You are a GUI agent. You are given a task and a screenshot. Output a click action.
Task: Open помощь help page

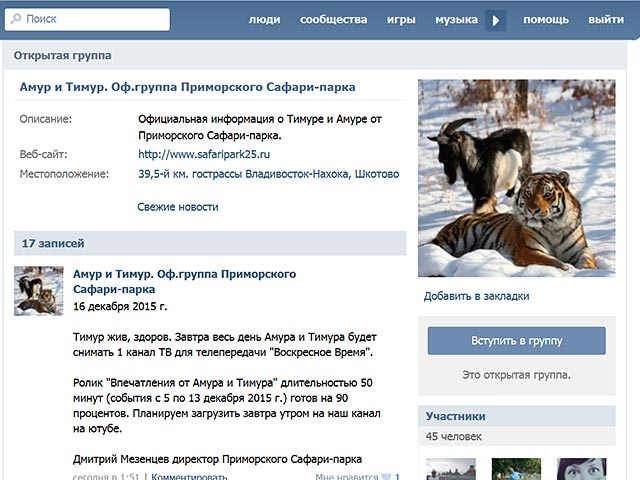point(546,20)
